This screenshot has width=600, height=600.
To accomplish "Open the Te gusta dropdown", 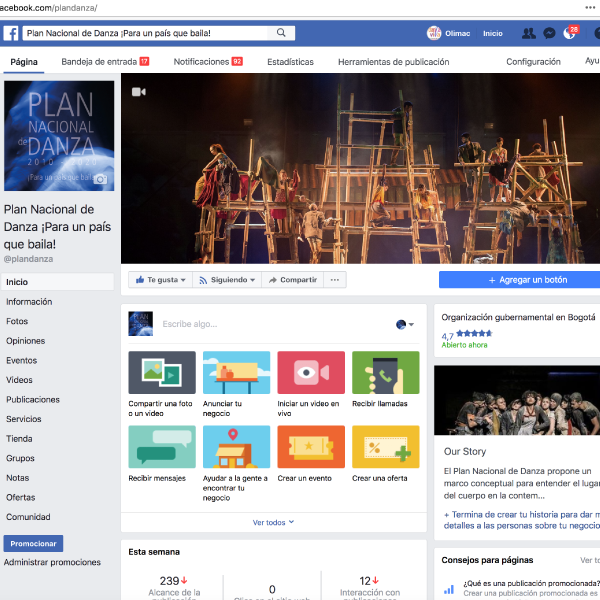I will pyautogui.click(x=160, y=280).
